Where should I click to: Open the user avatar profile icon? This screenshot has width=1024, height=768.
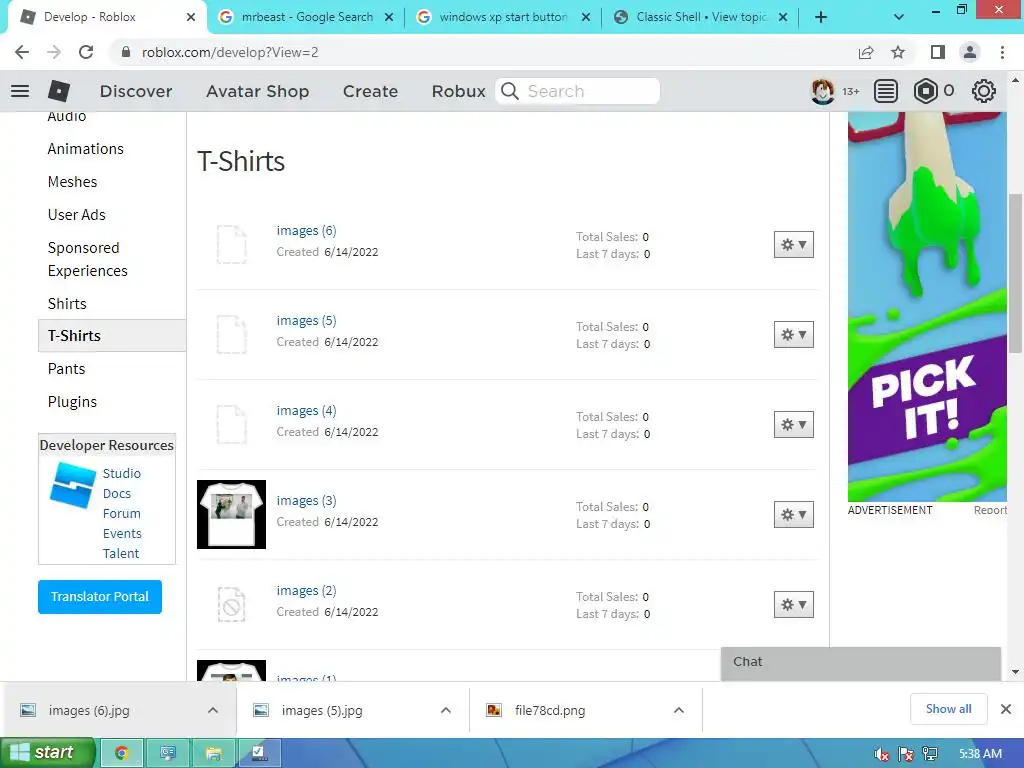point(822,91)
